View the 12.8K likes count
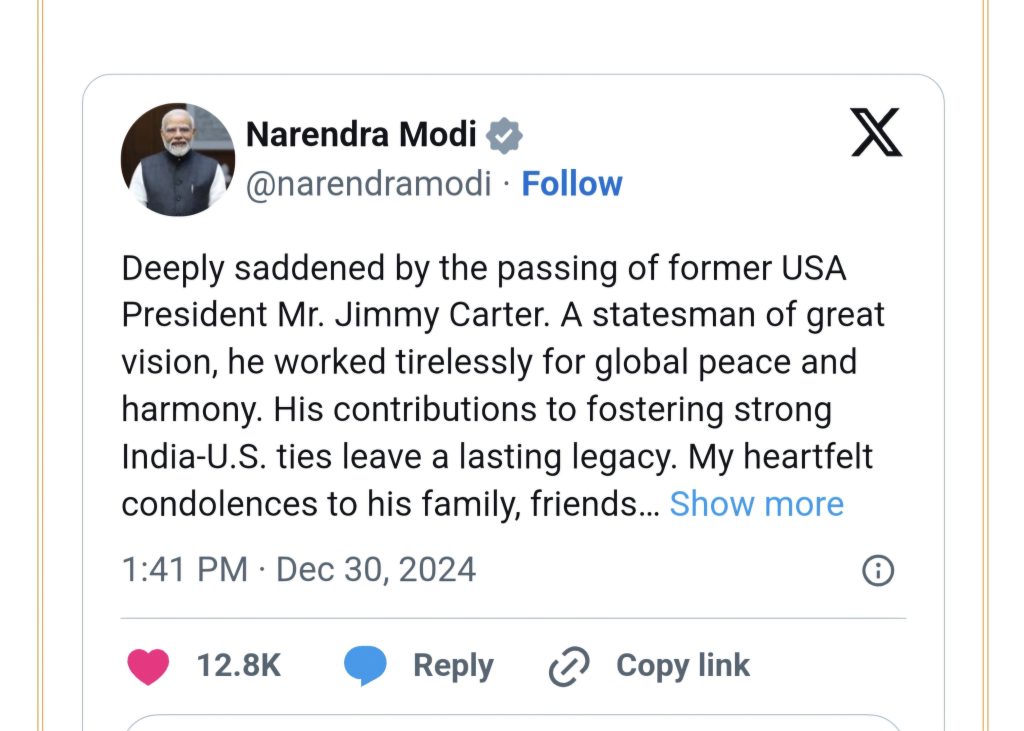This screenshot has height=731, width=1024. (238, 666)
